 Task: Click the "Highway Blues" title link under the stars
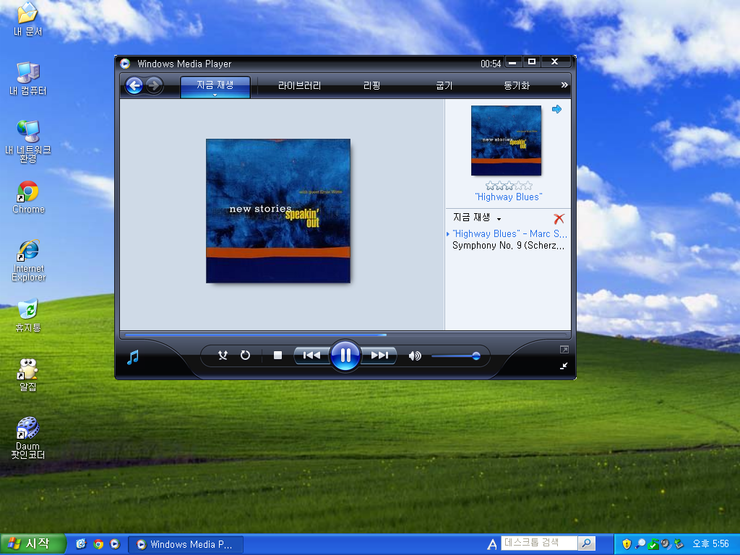509,197
